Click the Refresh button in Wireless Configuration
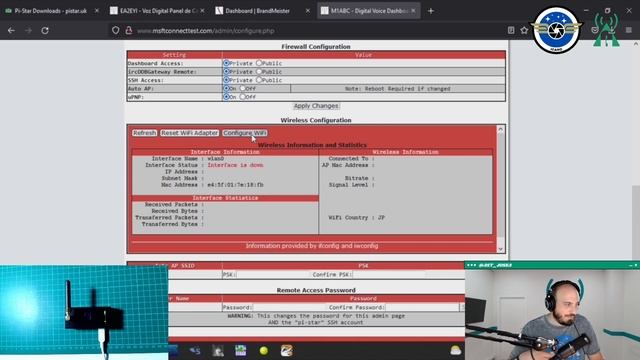This screenshot has height=360, width=640. 144,133
